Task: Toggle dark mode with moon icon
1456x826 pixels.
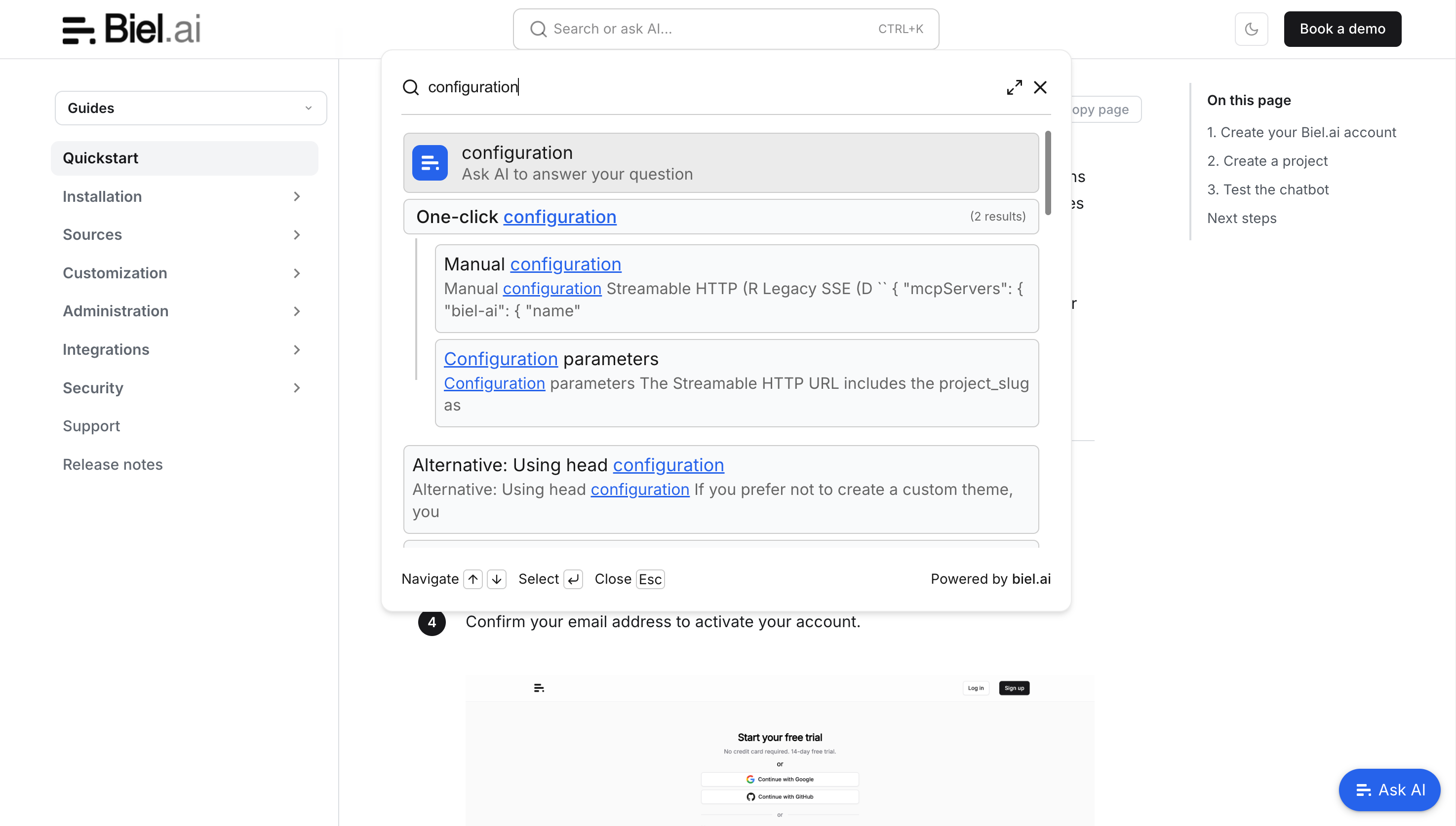Action: [1251, 29]
